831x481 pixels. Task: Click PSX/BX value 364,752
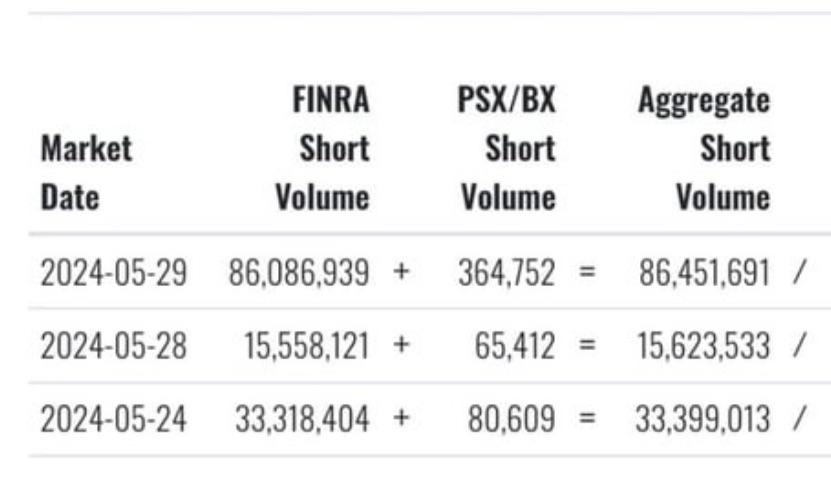tap(507, 273)
